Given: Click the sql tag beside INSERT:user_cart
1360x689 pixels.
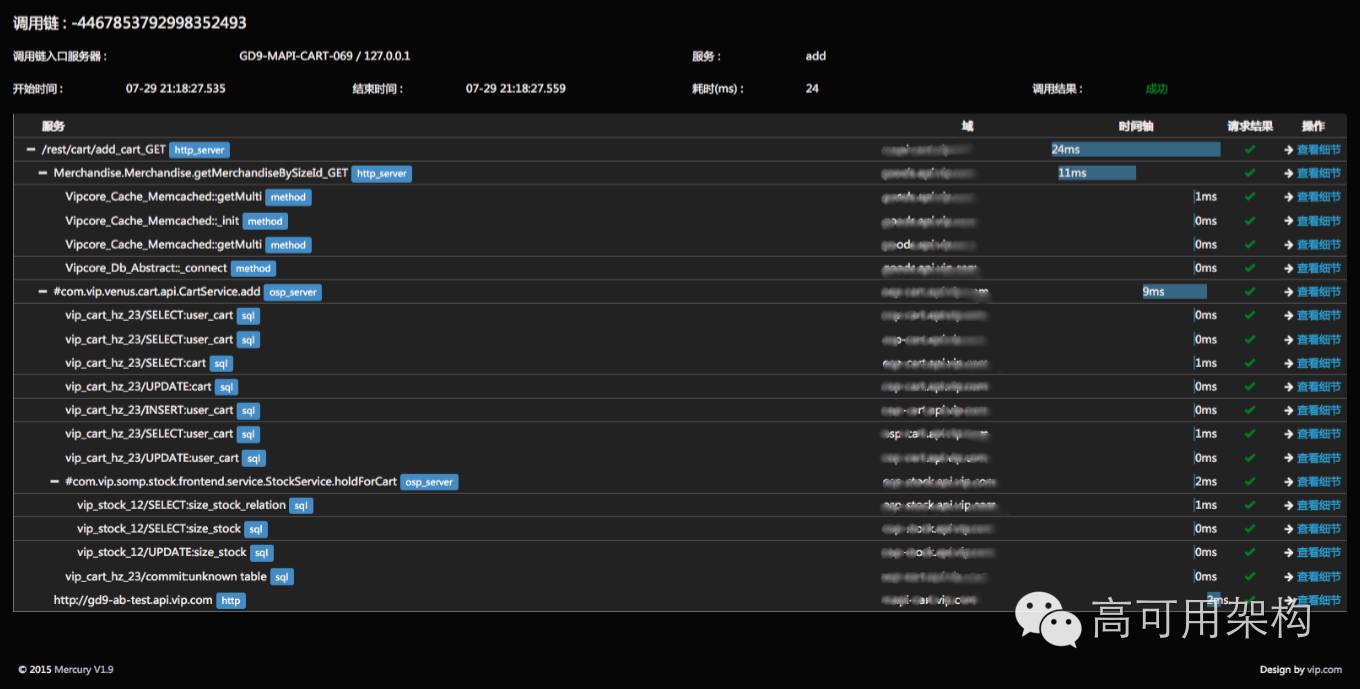Looking at the screenshot, I should pos(248,411).
